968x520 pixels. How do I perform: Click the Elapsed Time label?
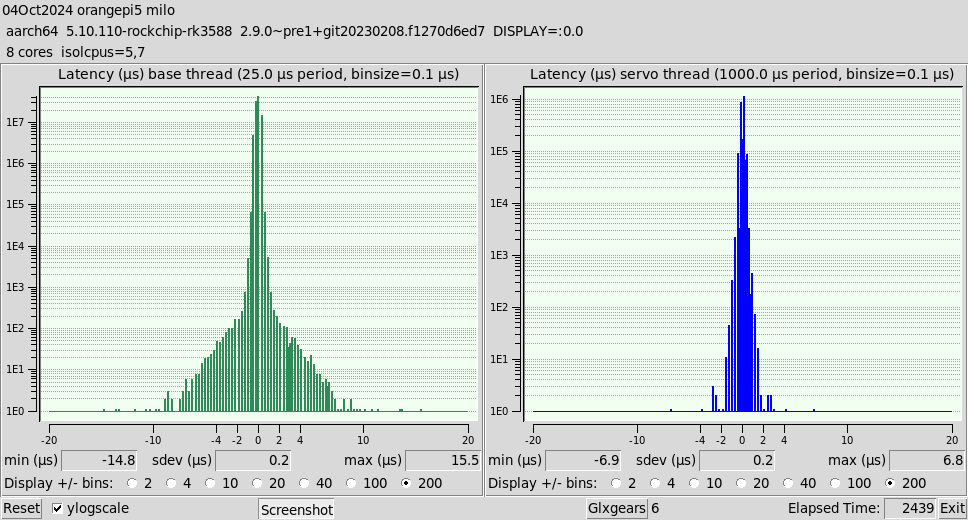pyautogui.click(x=833, y=508)
